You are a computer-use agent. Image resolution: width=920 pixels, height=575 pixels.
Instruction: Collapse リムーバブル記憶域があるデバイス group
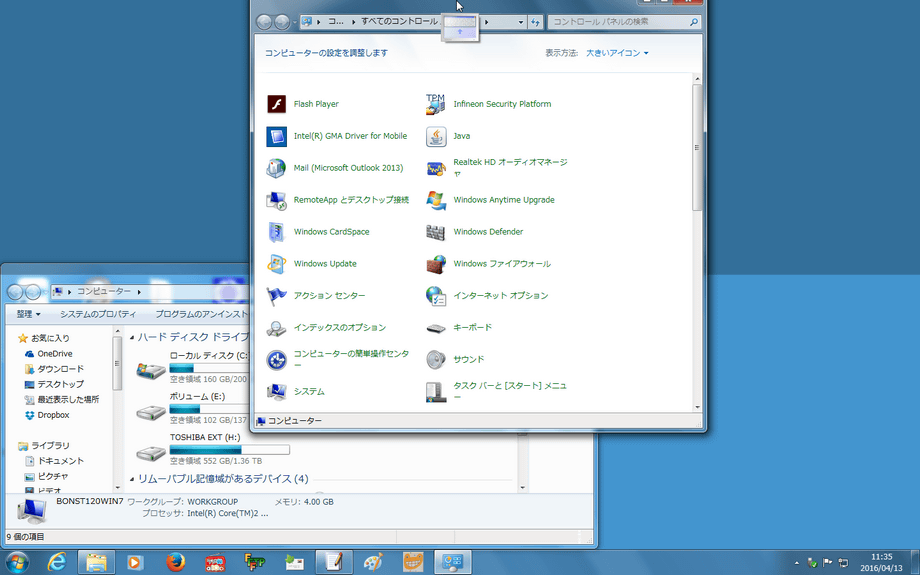tap(132, 479)
